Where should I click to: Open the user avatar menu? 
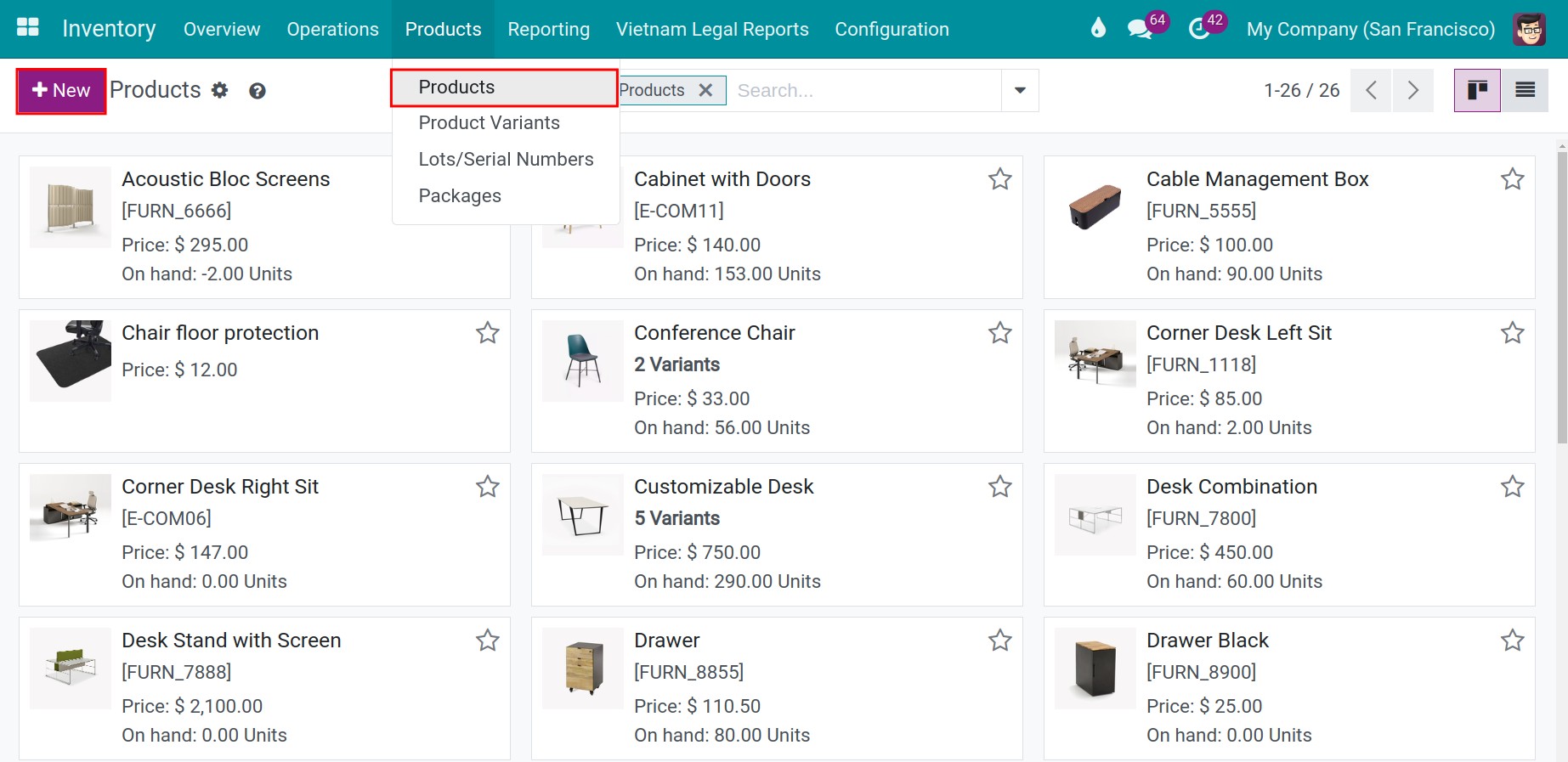[x=1529, y=29]
